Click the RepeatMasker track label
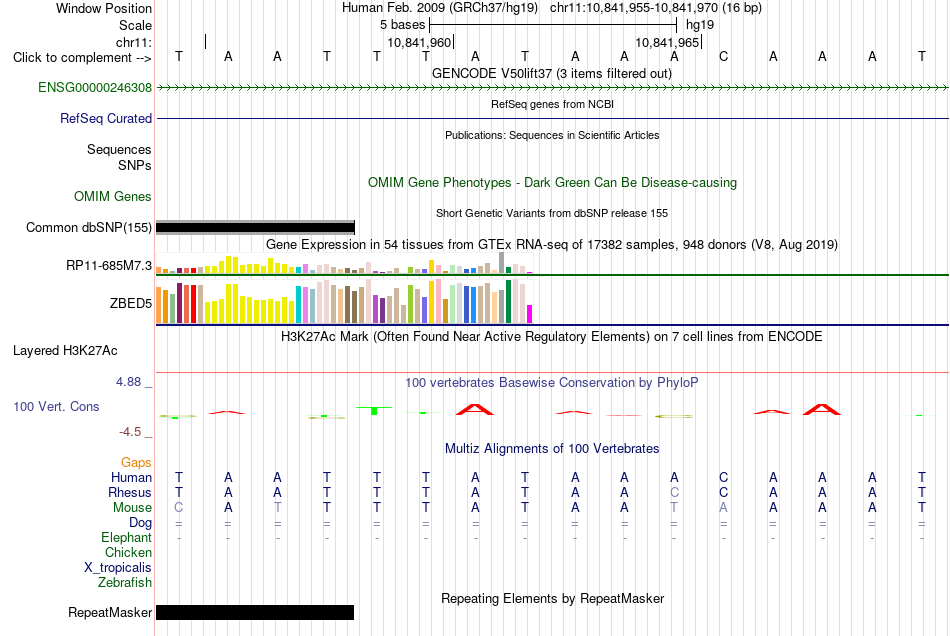 [110, 612]
